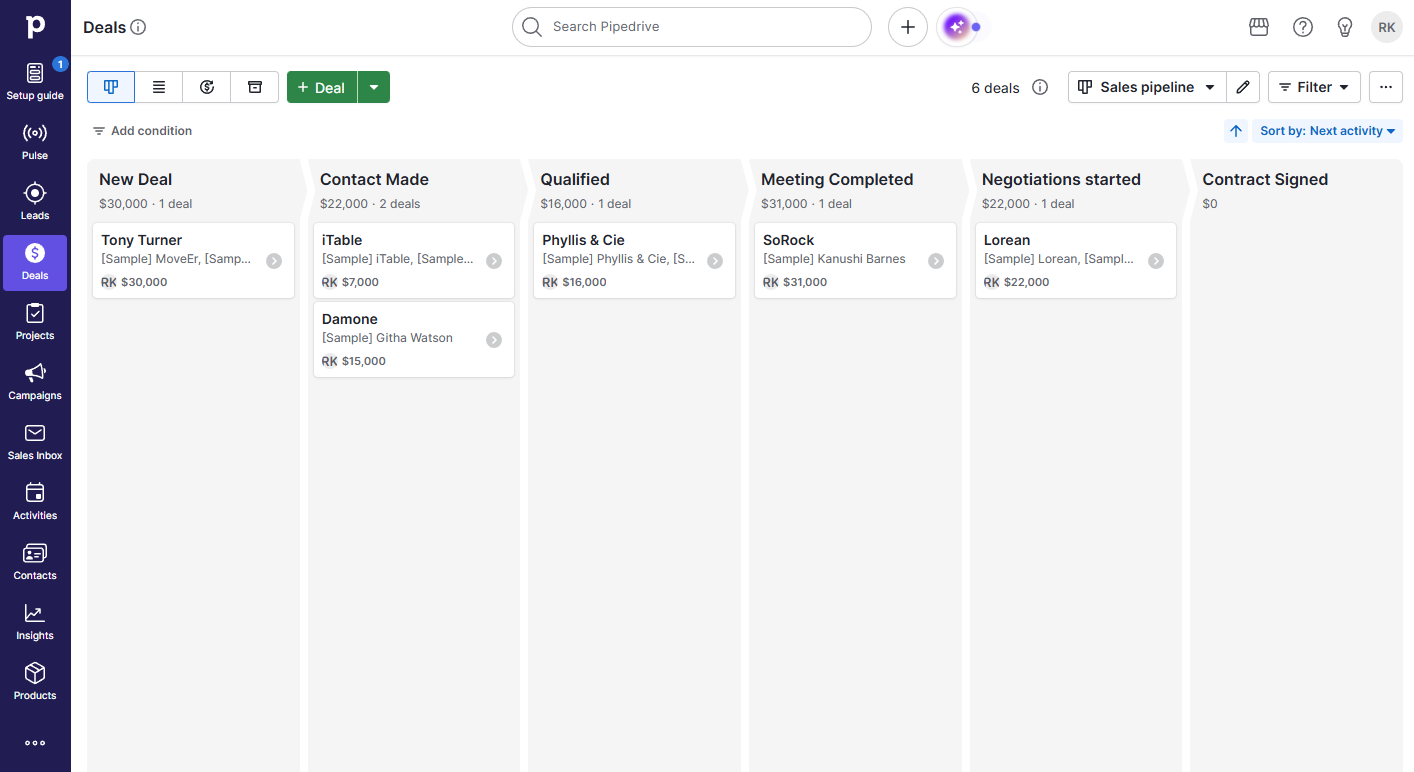Open Sort by Next activity dropdown
This screenshot has width=1414, height=772.
point(1327,131)
